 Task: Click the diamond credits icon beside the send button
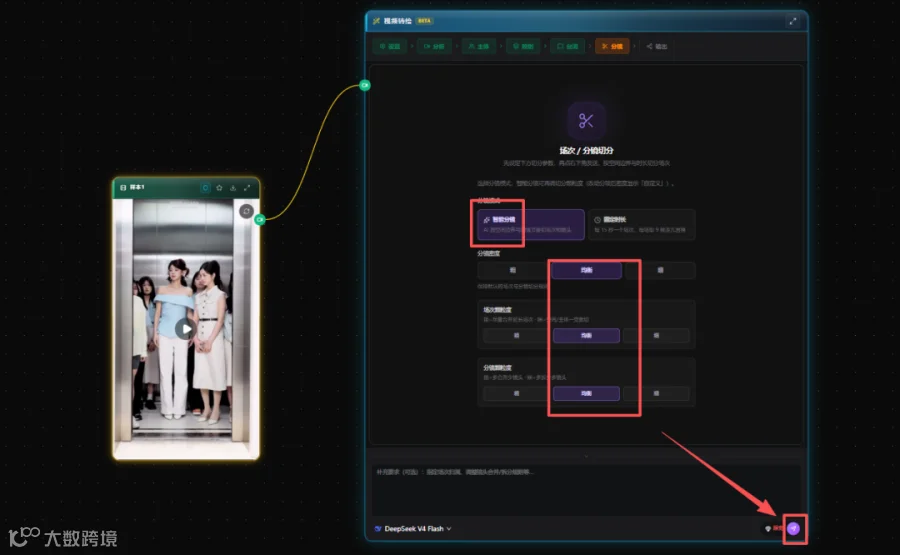tap(768, 529)
